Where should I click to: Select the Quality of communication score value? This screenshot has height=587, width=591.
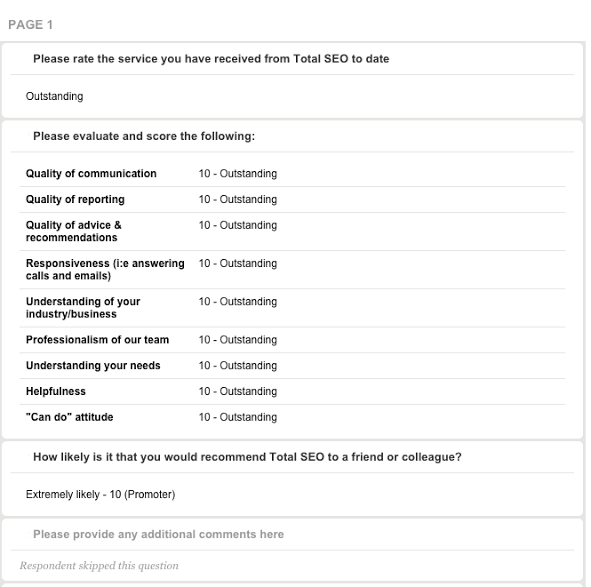coord(238,173)
